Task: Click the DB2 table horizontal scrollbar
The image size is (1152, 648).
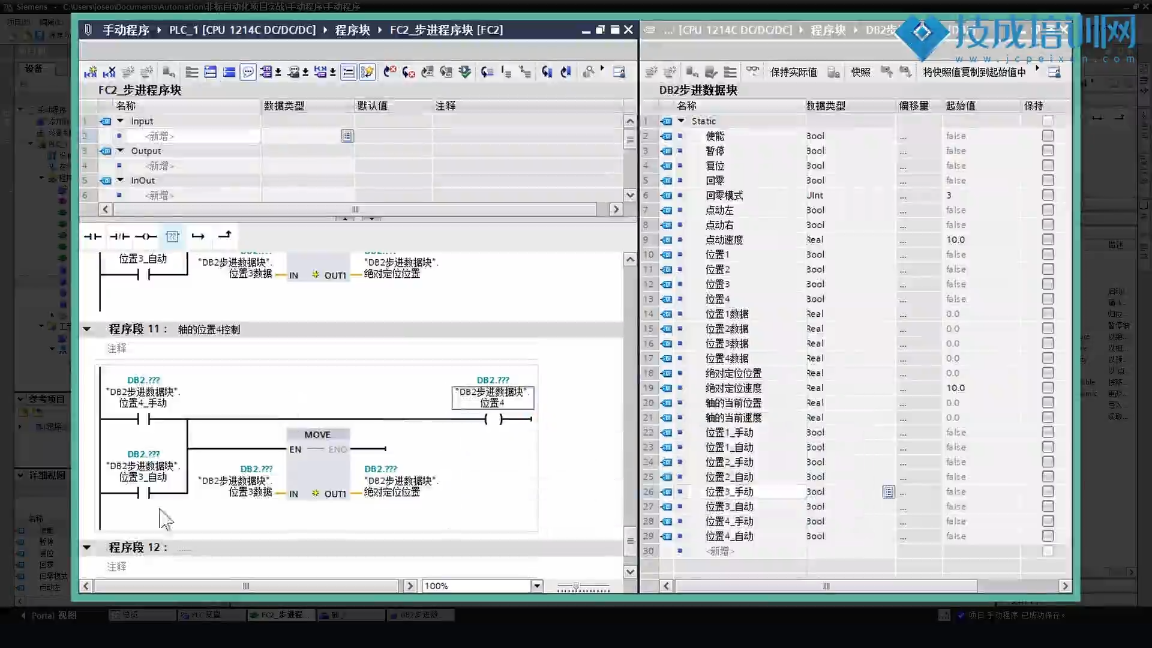Action: click(826, 586)
